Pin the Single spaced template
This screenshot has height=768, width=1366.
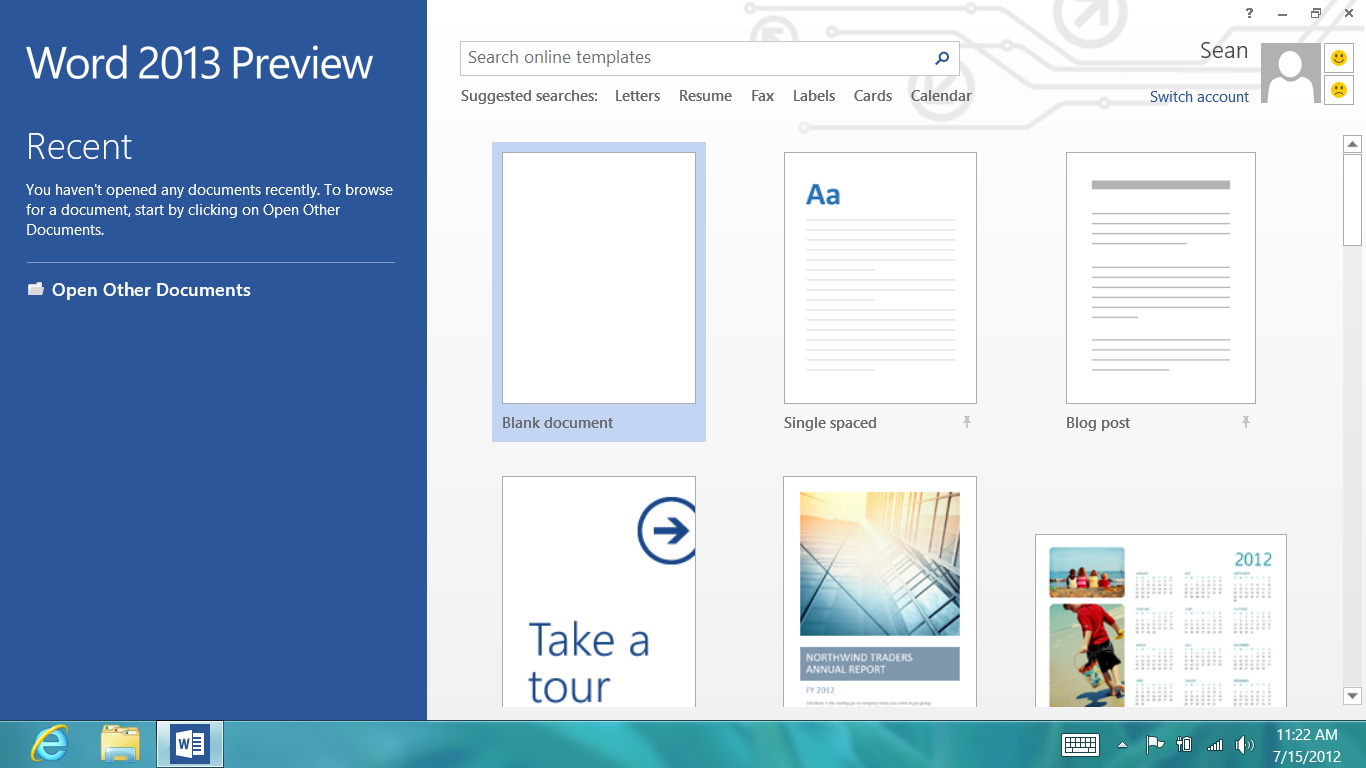coord(967,423)
